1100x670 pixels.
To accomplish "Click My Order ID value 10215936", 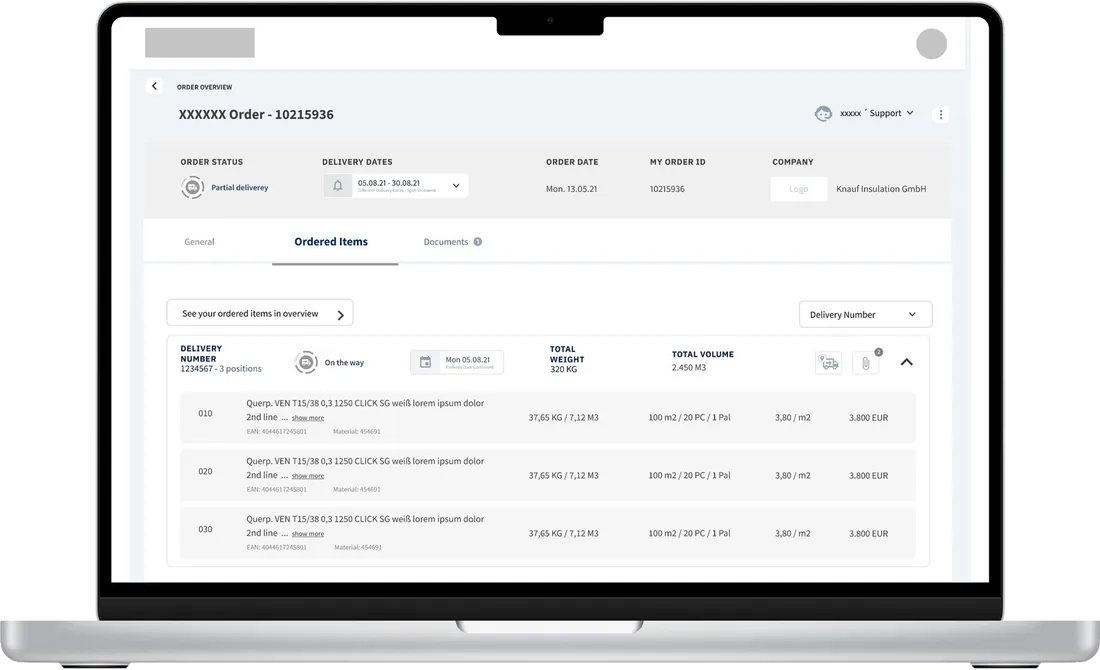I will pos(667,189).
